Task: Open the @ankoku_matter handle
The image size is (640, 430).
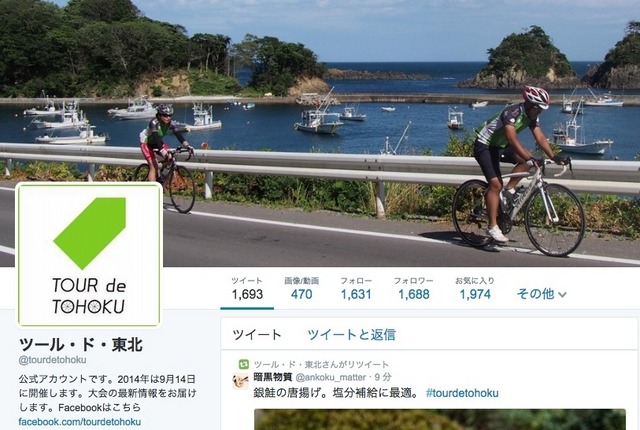Action: pyautogui.click(x=331, y=377)
